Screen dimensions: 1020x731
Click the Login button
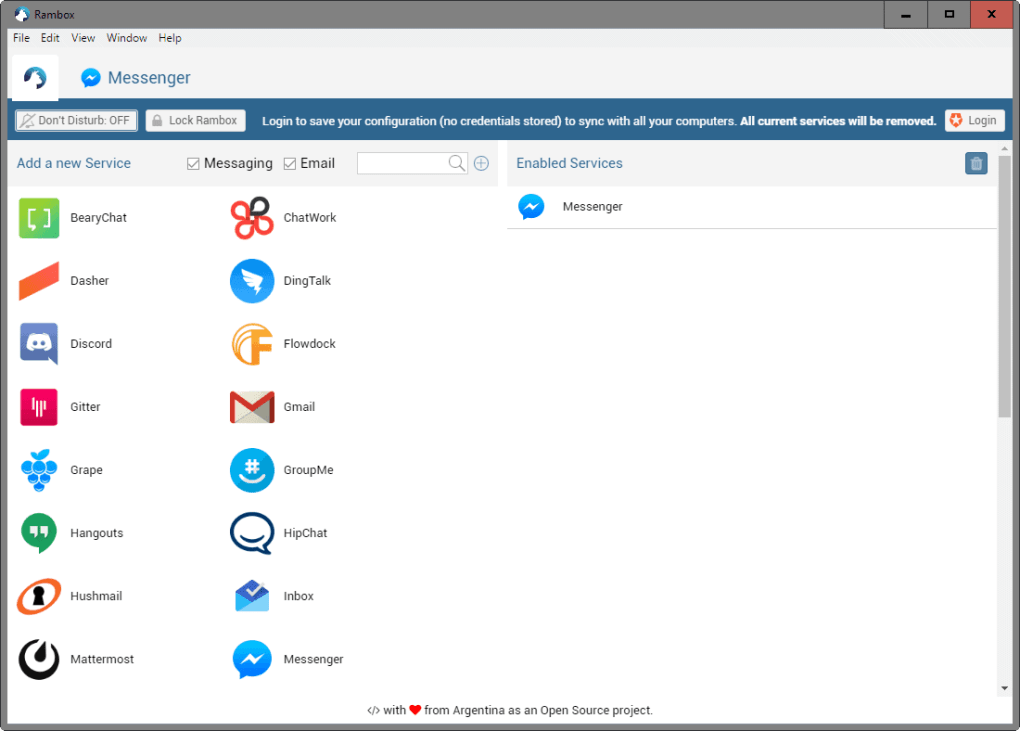[974, 120]
